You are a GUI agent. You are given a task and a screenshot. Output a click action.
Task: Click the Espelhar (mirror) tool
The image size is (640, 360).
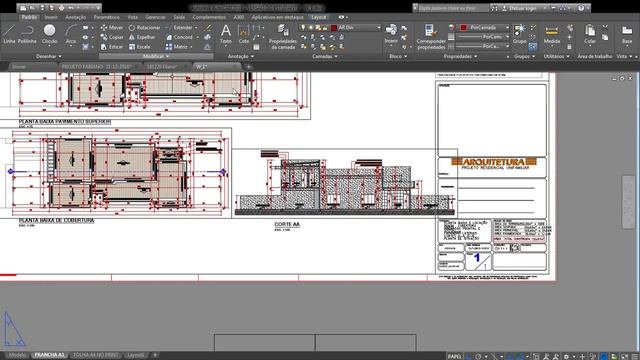[142, 37]
